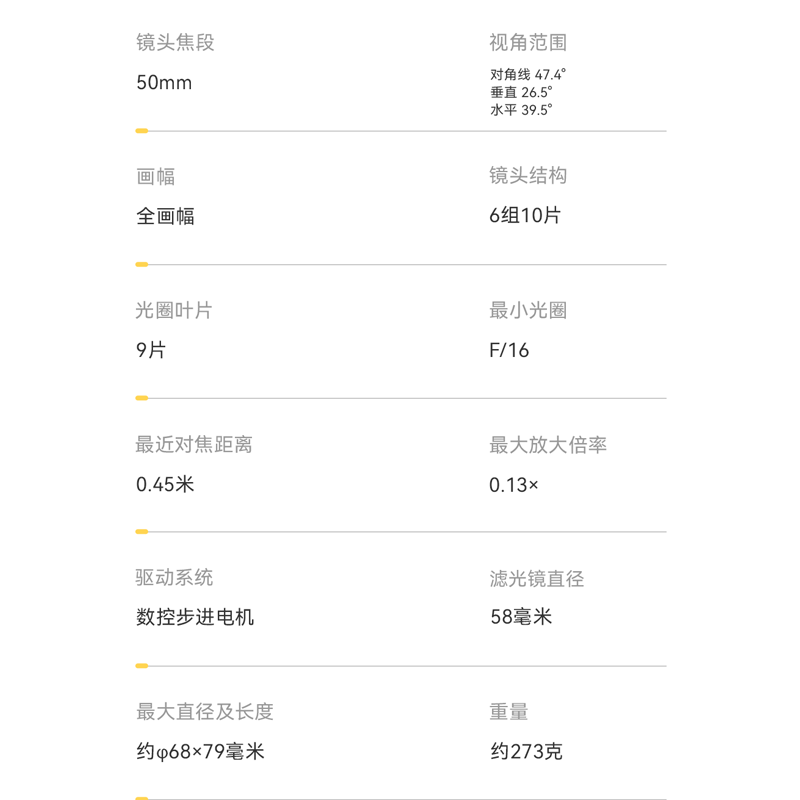Click the 镜头结构 label
Image resolution: width=800 pixels, height=800 pixels.
pyautogui.click(x=528, y=176)
